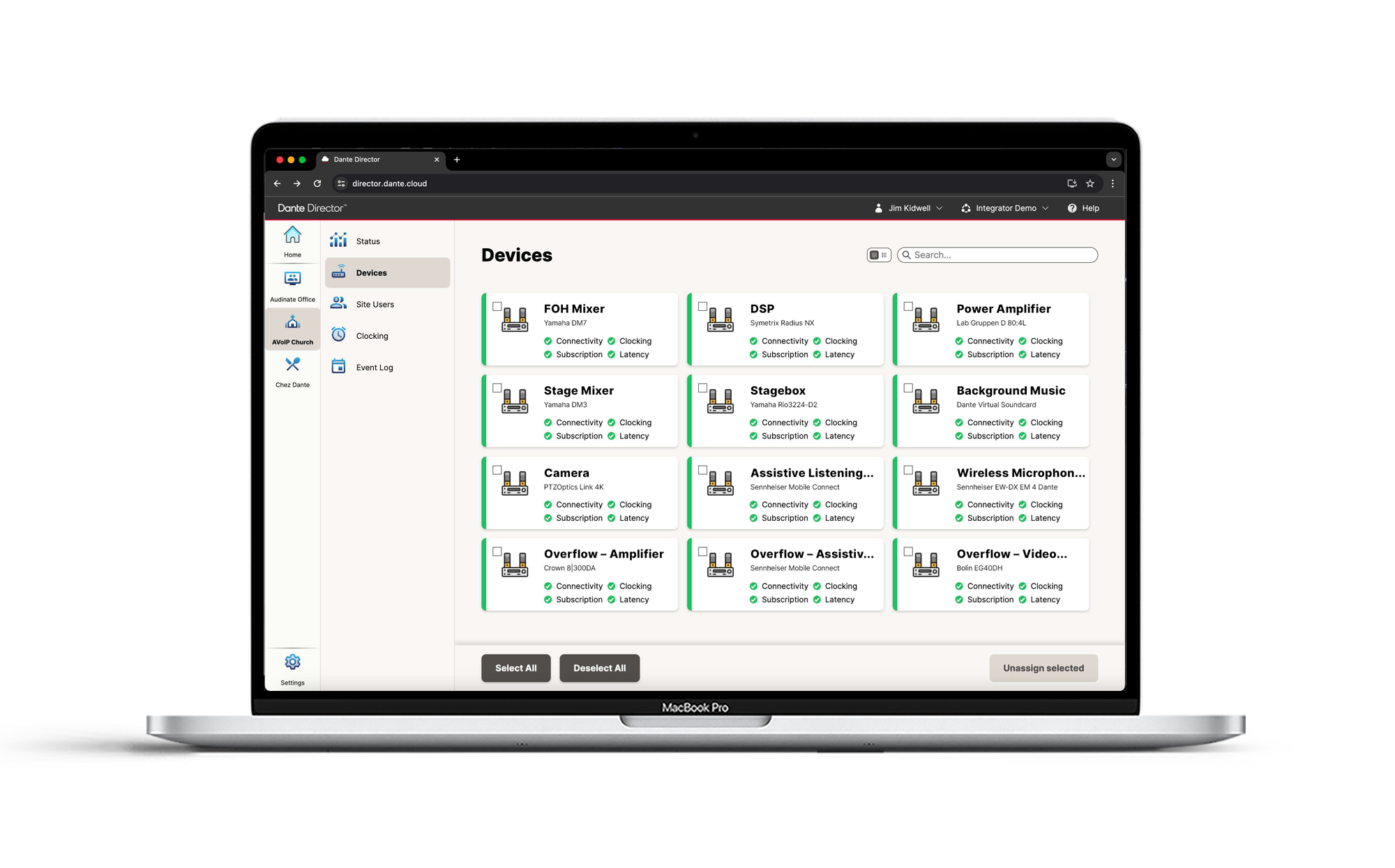Image resolution: width=1395 pixels, height=868 pixels.
Task: Open the Status menu item
Action: tap(387, 241)
